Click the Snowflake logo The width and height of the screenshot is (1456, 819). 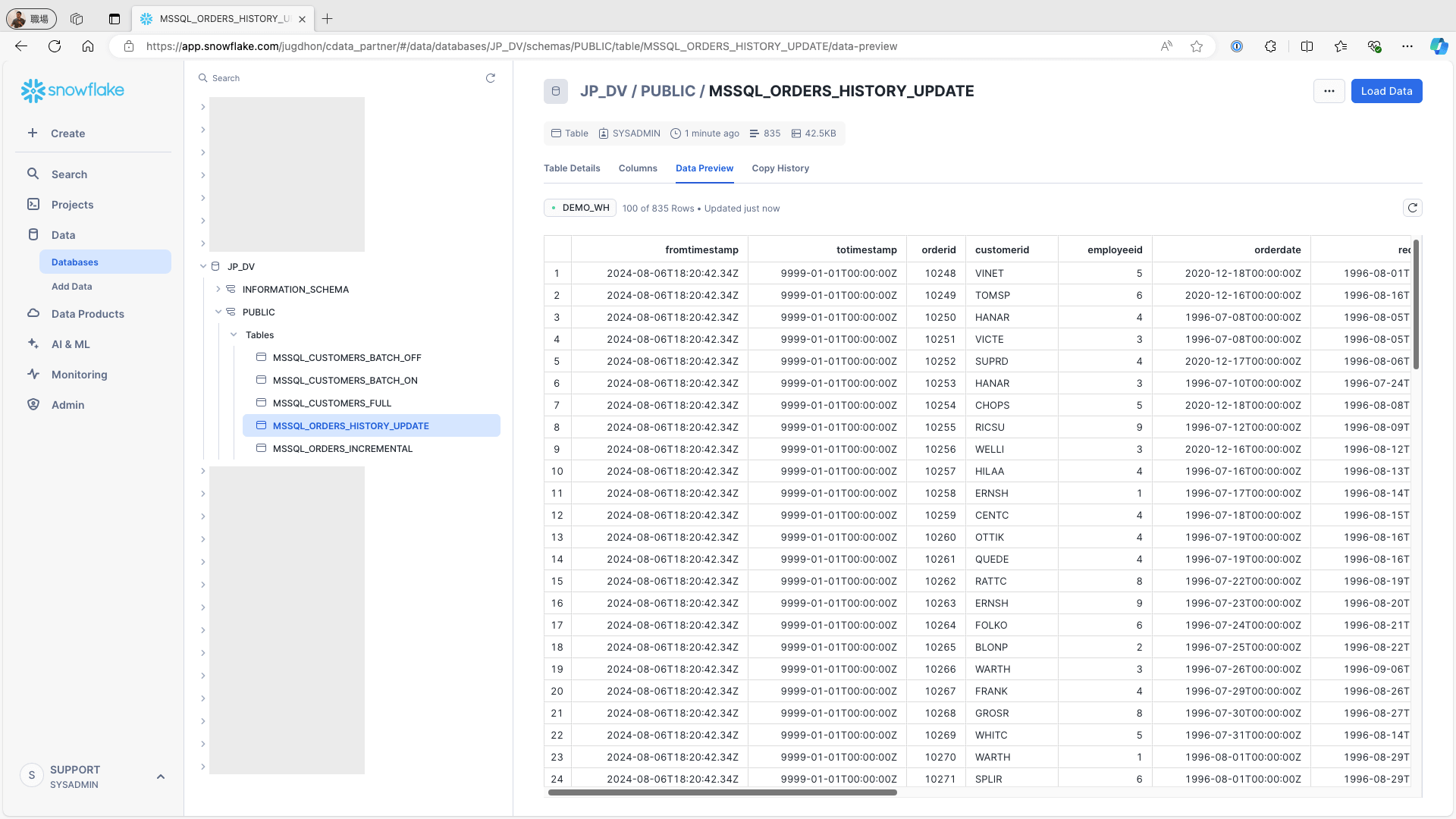tap(73, 90)
